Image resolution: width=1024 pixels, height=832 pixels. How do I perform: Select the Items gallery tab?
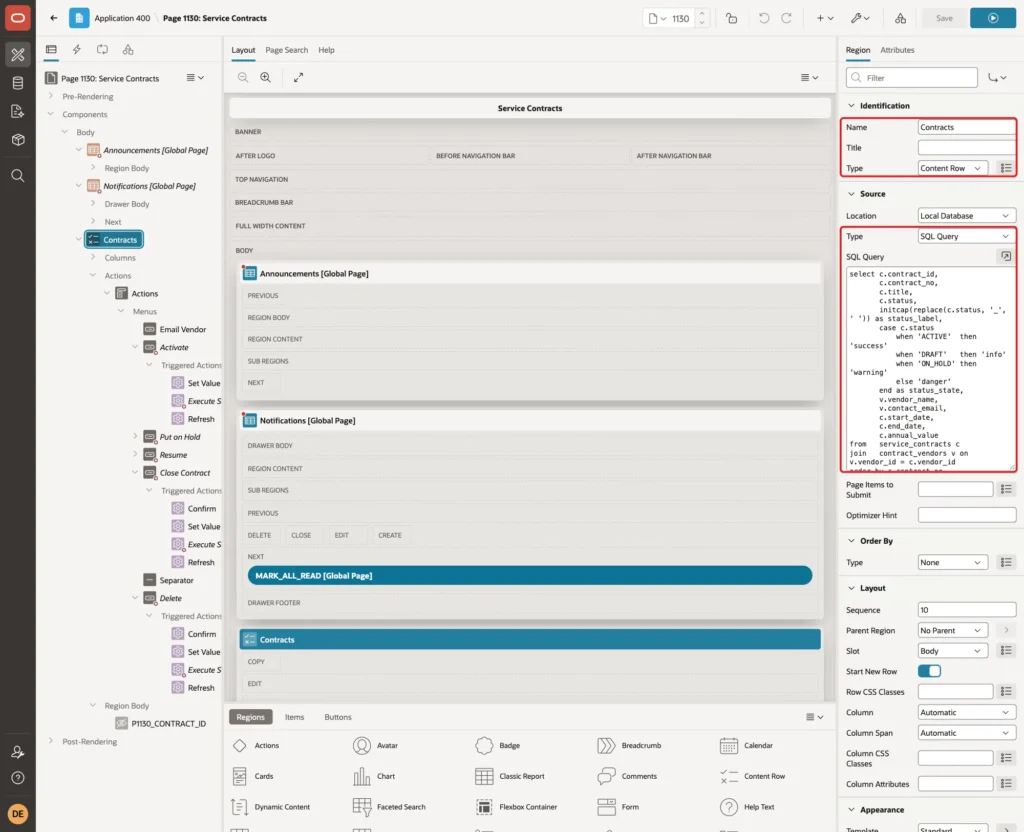(x=295, y=717)
